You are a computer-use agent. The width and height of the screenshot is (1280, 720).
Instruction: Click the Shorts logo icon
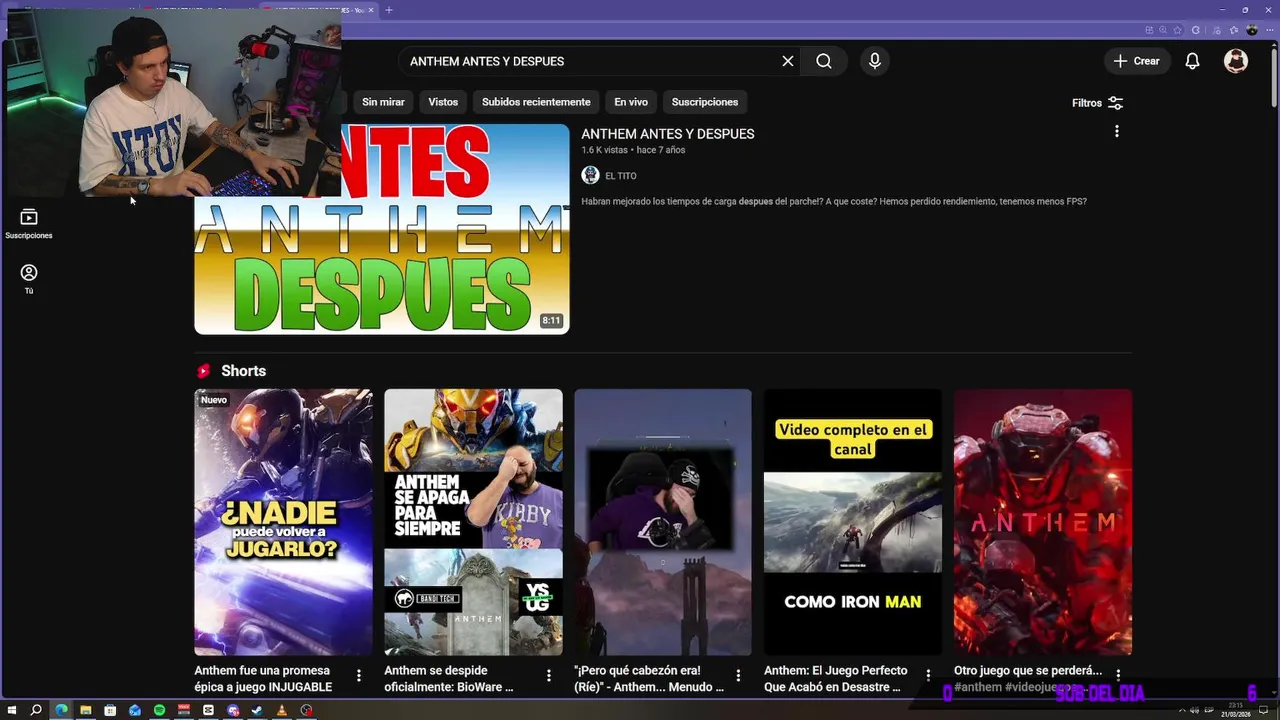tap(204, 371)
